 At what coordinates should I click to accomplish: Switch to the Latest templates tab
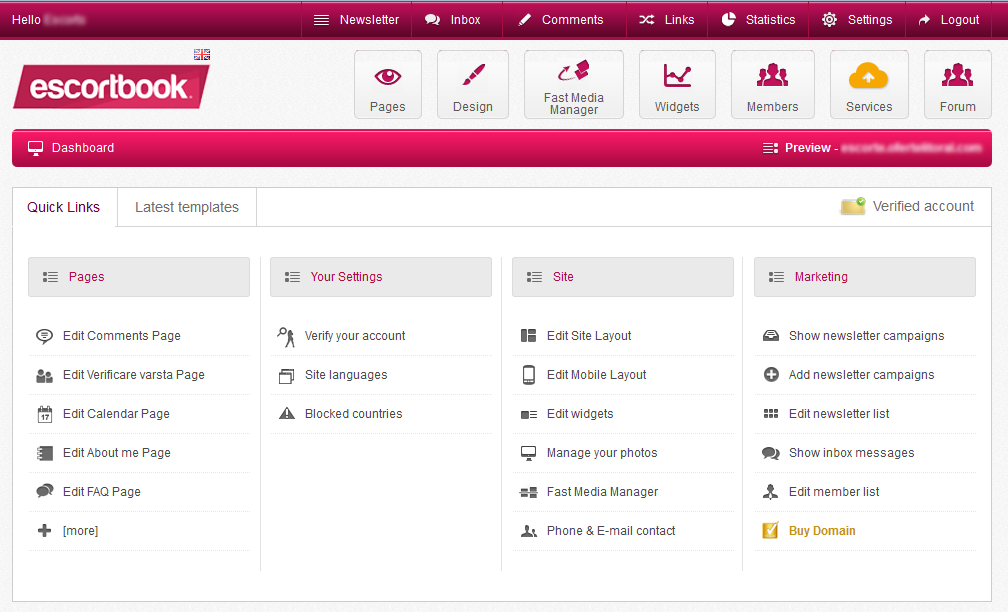point(187,208)
